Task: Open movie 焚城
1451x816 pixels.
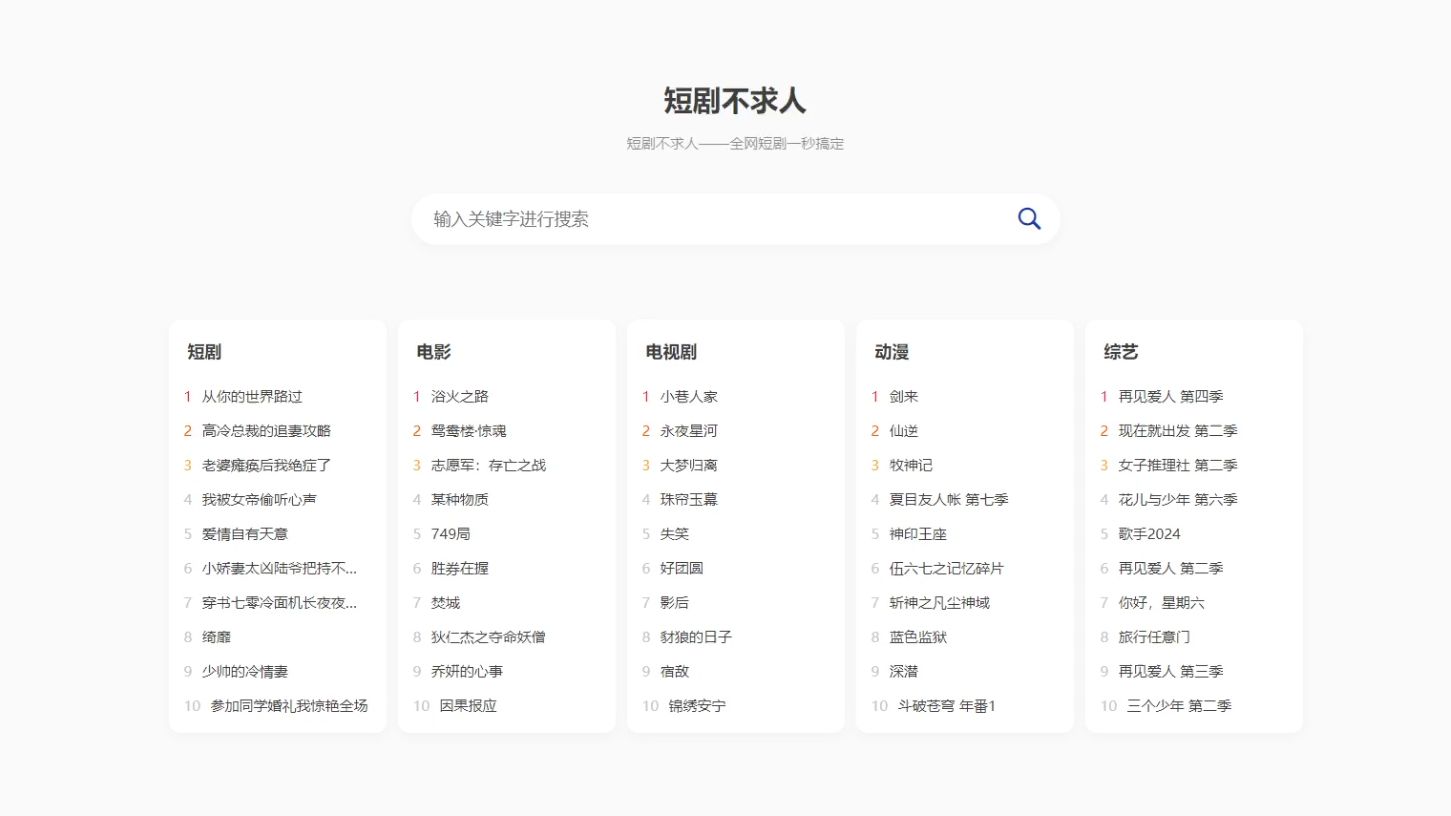Action: pos(445,603)
